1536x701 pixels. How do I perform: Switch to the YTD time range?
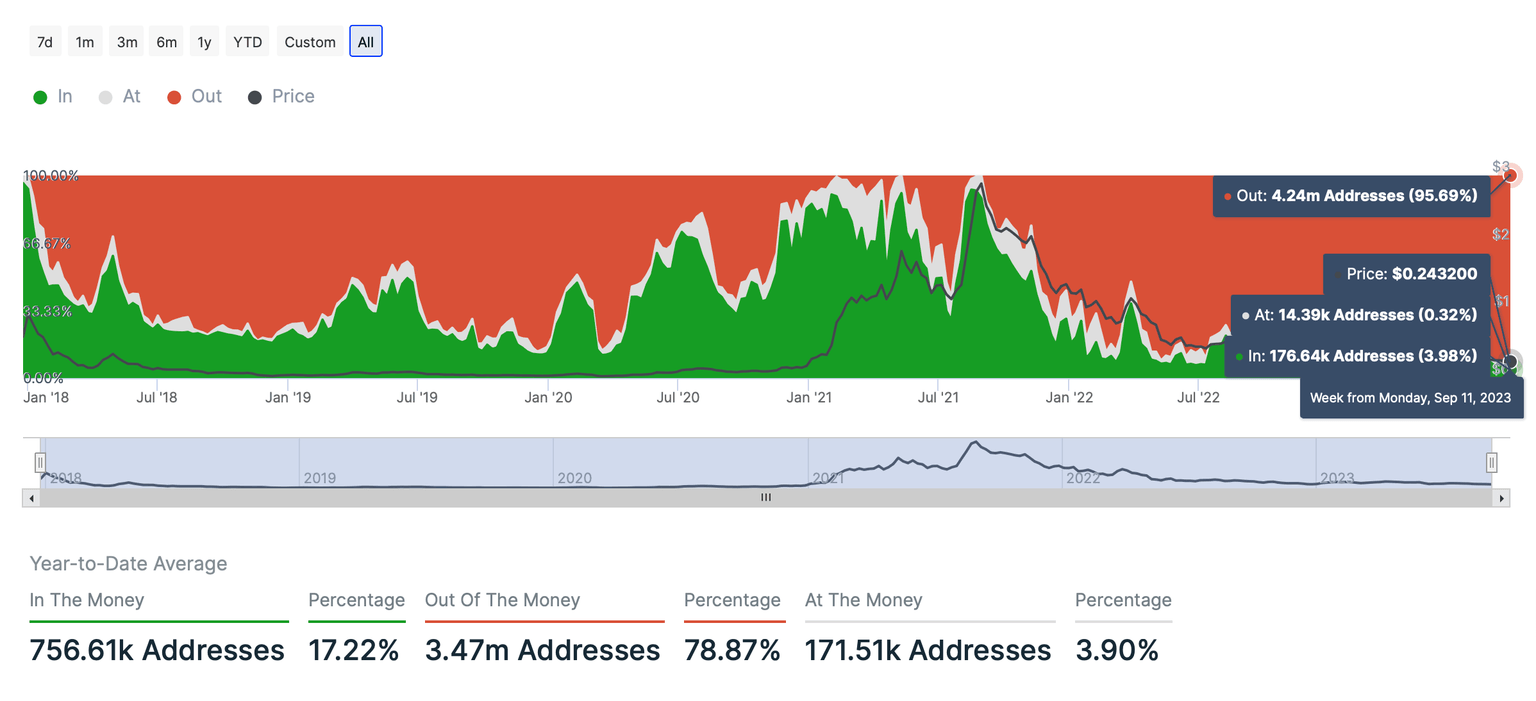(x=246, y=41)
